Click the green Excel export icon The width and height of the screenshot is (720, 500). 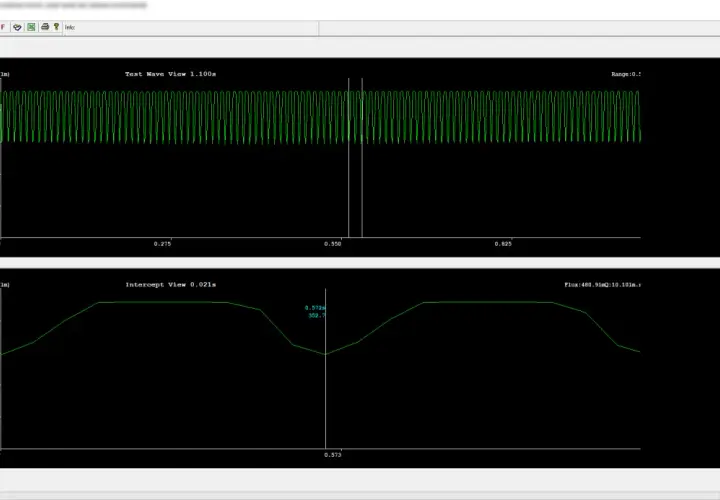pos(31,27)
